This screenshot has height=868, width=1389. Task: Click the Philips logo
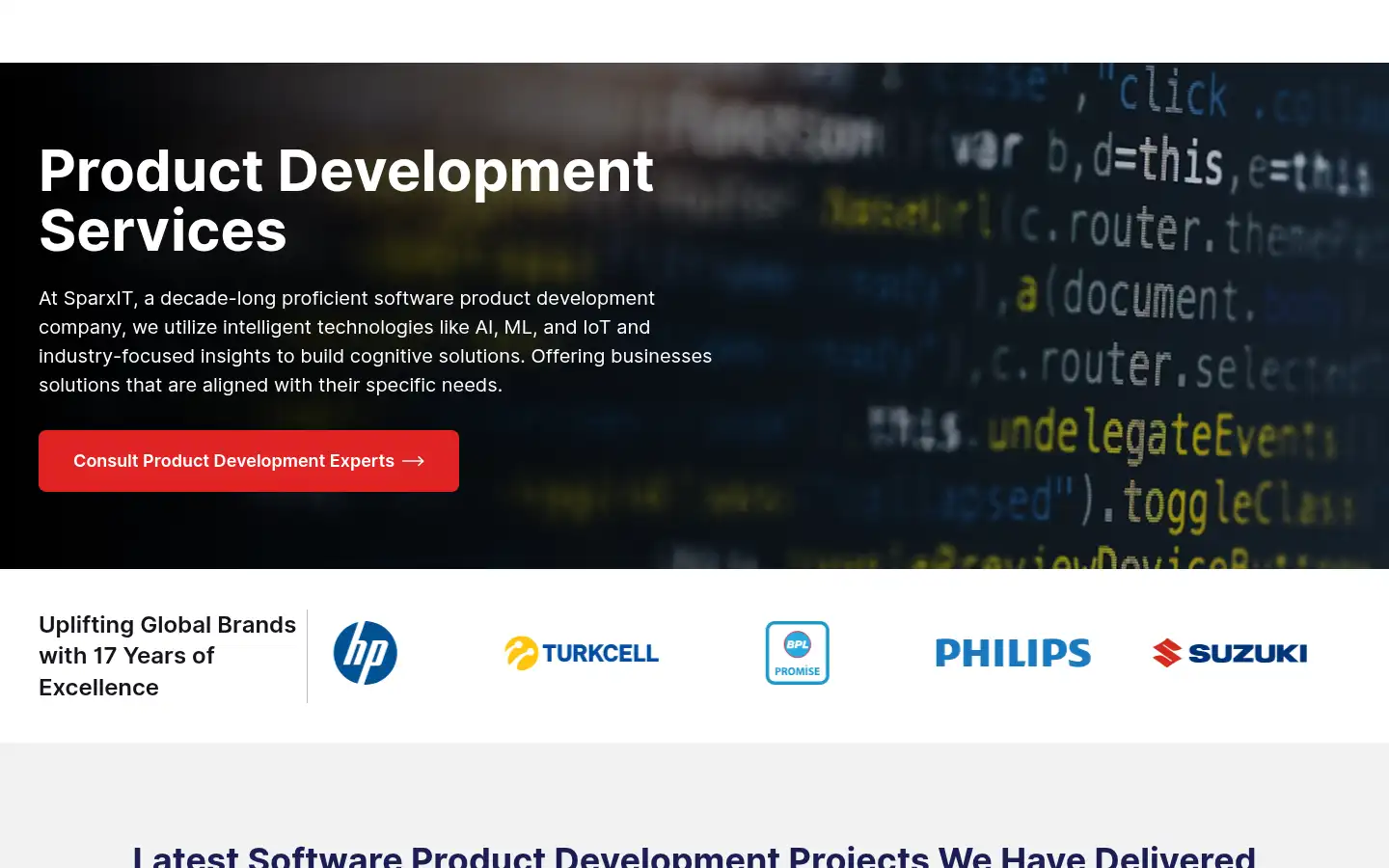(1013, 653)
